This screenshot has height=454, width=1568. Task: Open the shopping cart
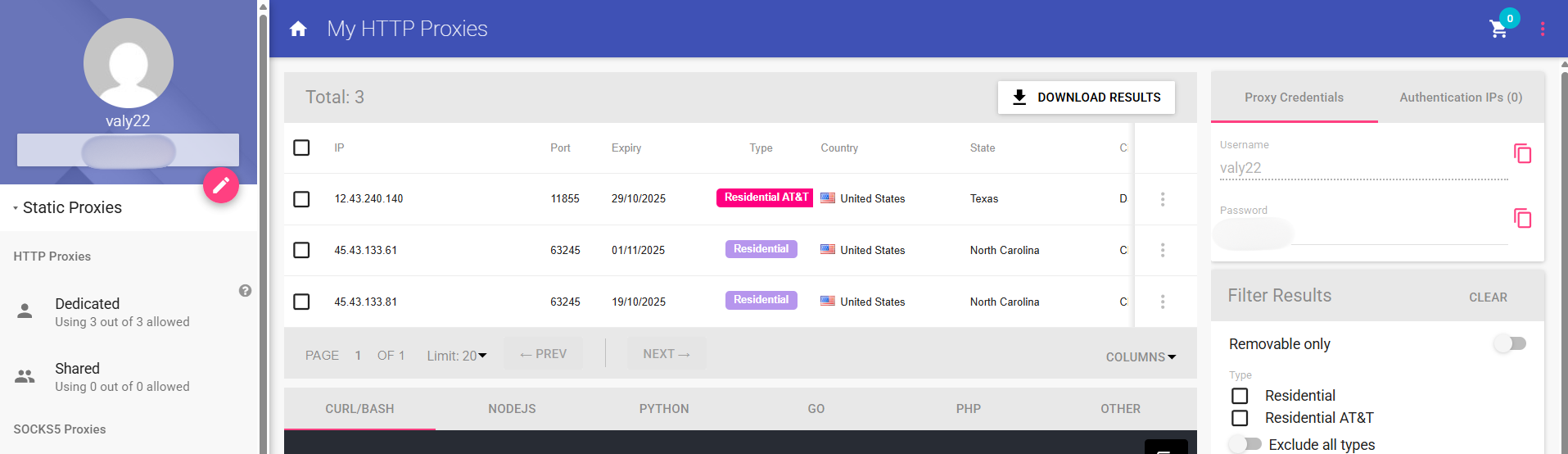(1498, 30)
